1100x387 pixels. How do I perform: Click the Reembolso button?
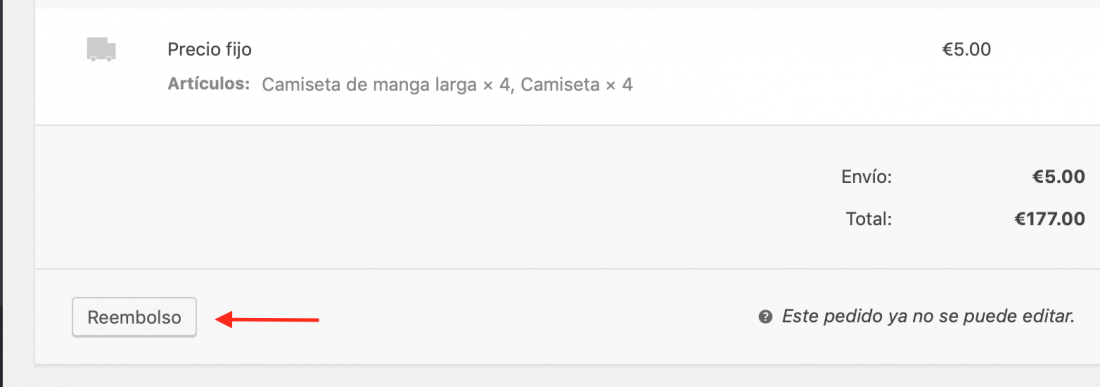[x=134, y=318]
